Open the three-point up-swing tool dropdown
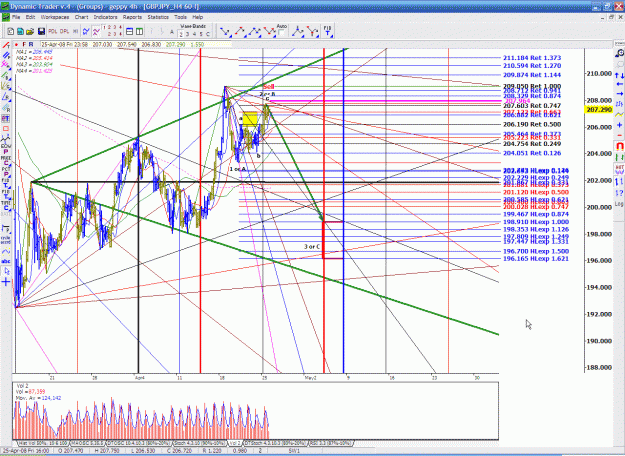This screenshot has width=625, height=456. point(255,31)
